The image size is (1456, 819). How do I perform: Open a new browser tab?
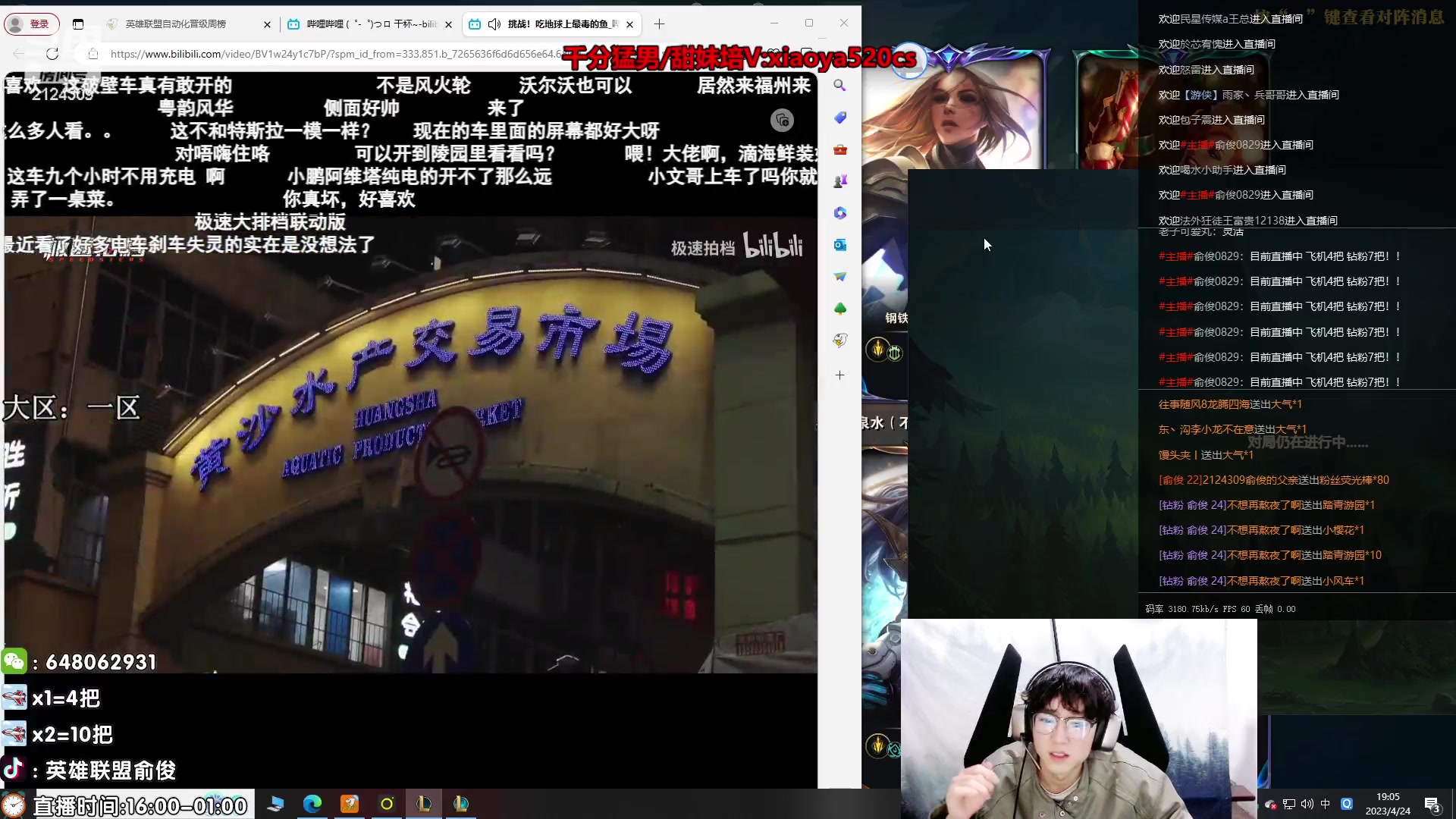[659, 24]
